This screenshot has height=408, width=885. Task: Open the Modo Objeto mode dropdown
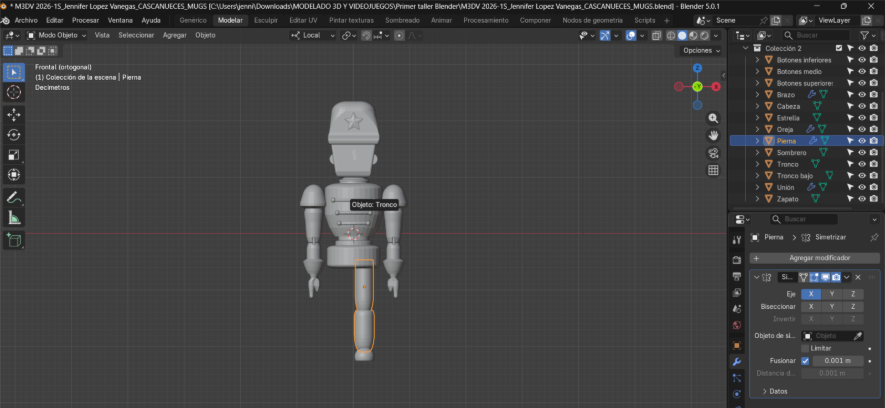[x=57, y=35]
